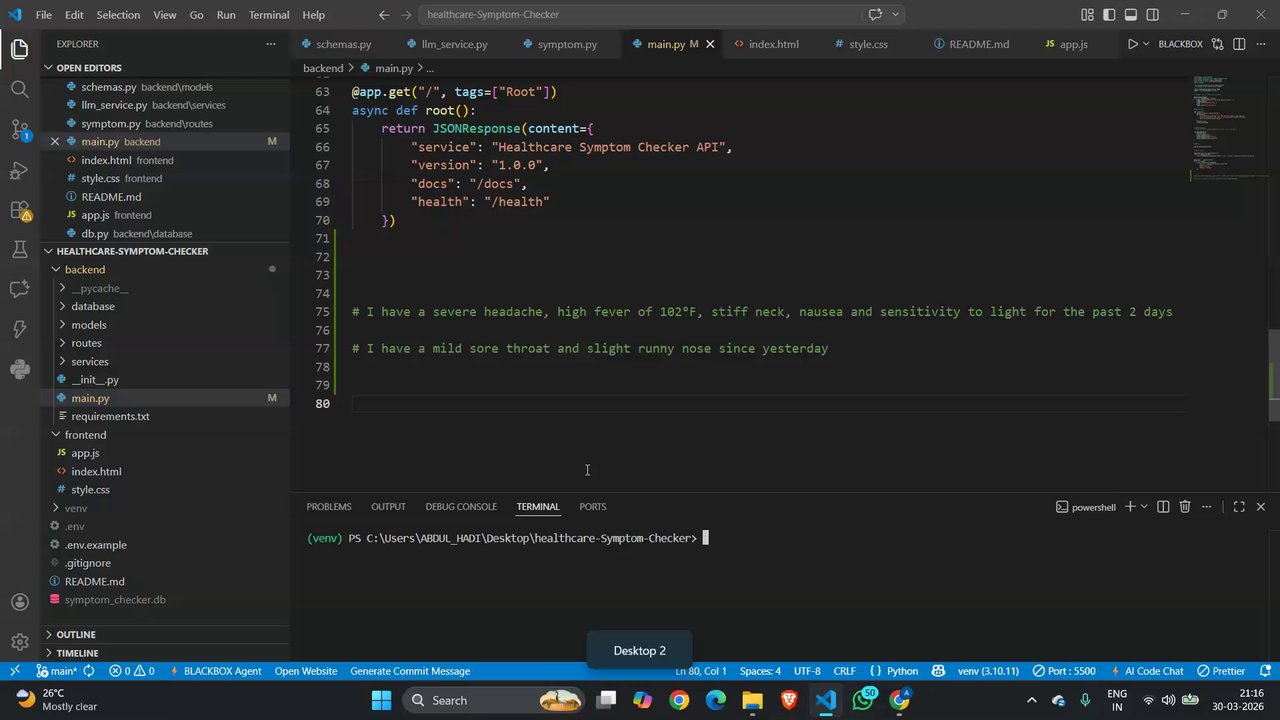
Task: Expand the OUTLINE section
Action: [x=76, y=634]
